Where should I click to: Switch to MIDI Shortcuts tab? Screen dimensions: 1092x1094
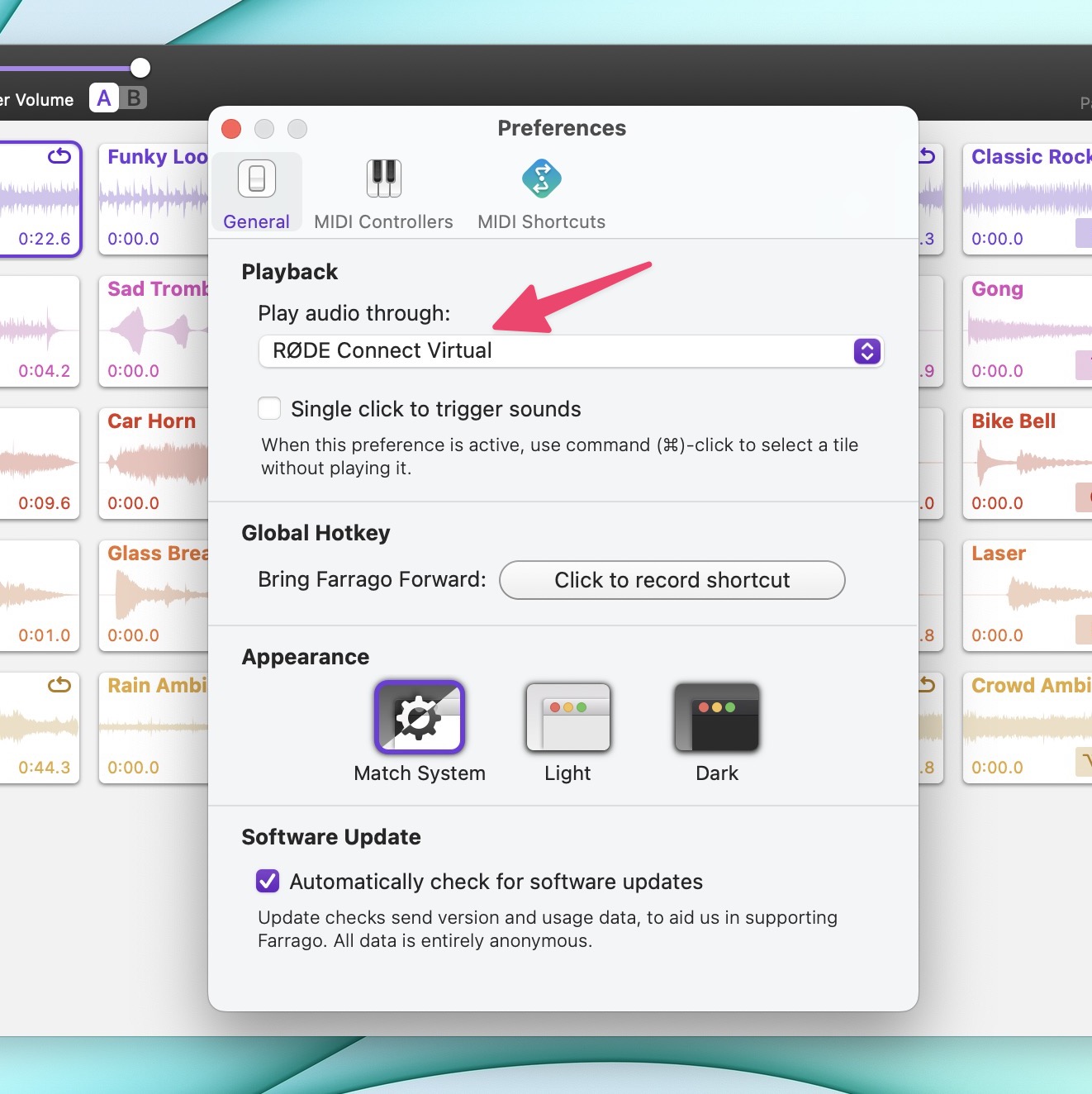[542, 193]
